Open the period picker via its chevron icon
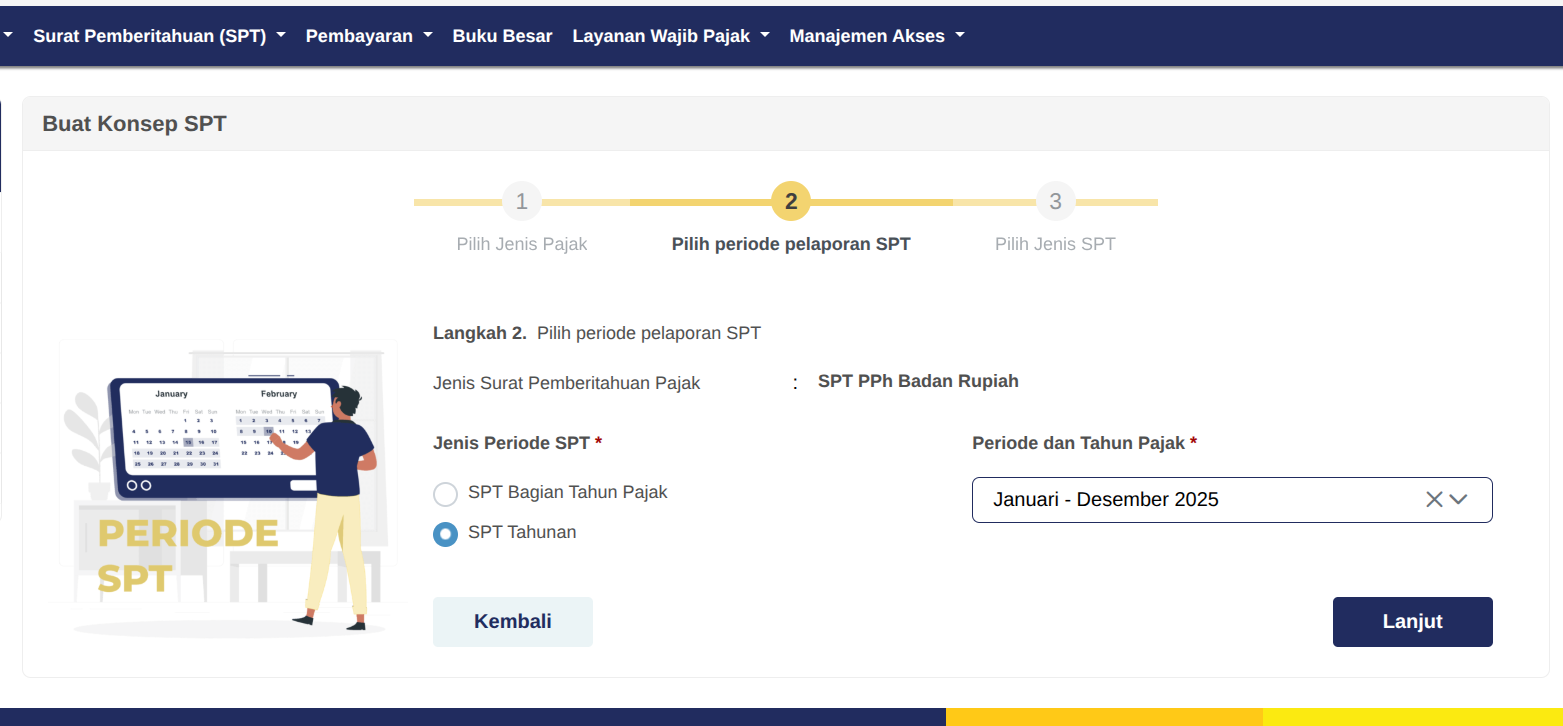The height and width of the screenshot is (726, 1563). (1459, 499)
